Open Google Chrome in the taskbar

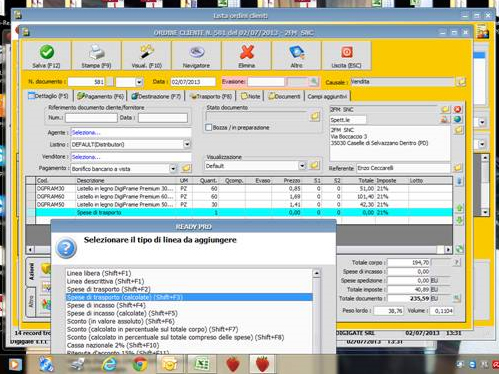point(140,364)
